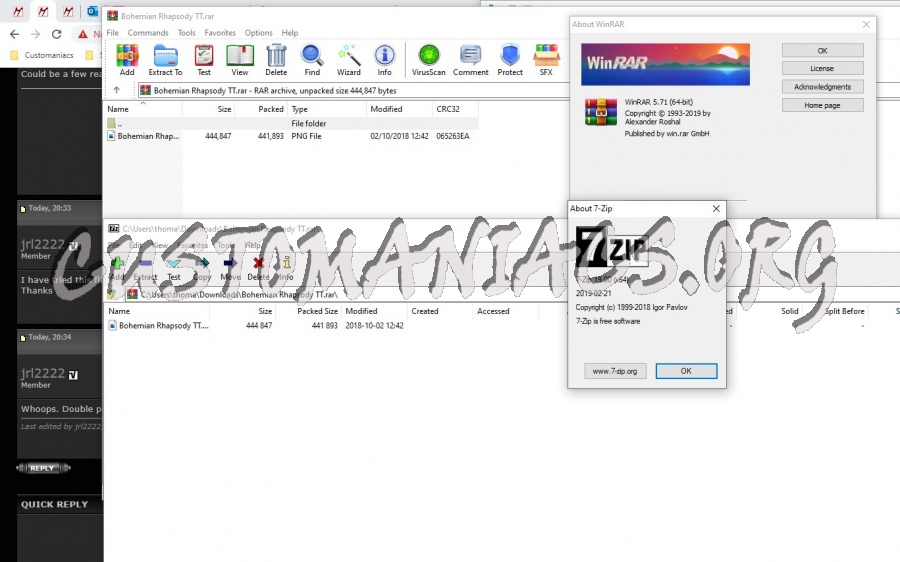Click the CRC value 065263EA in WinRAR
Screen dimensions: 900x562
point(453,136)
